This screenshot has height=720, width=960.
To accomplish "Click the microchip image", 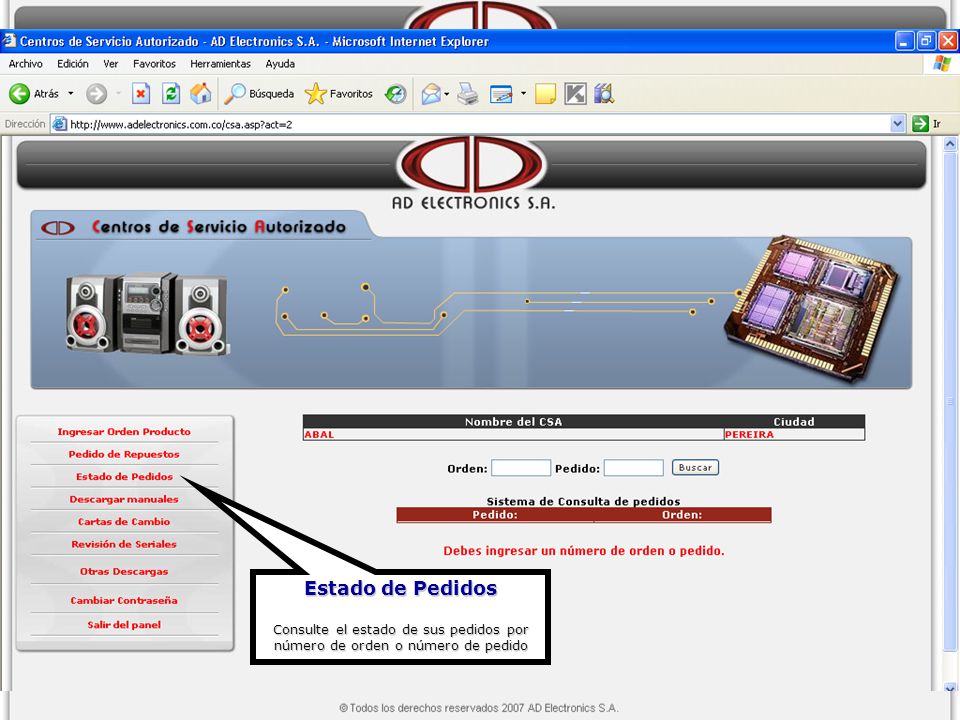I will tap(810, 308).
